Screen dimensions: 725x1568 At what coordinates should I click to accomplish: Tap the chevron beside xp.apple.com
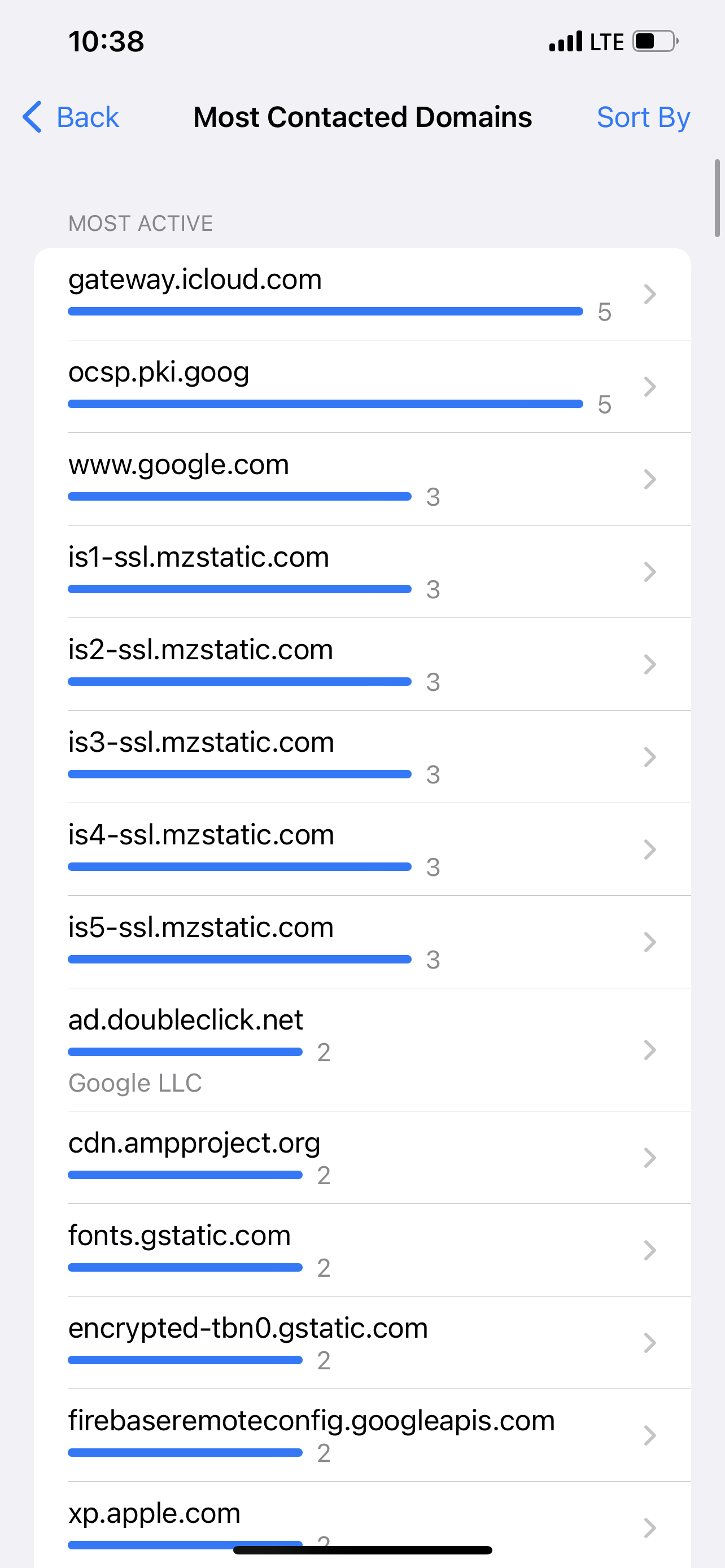pos(649,1528)
